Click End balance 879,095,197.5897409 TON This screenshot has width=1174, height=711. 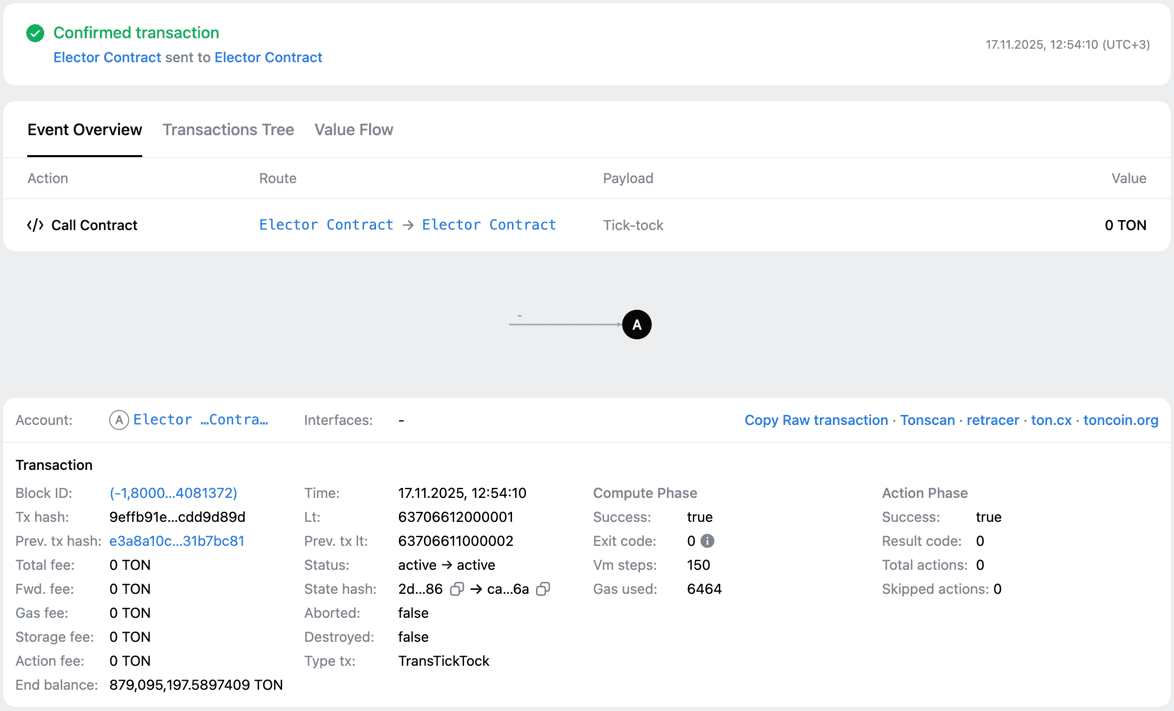click(x=196, y=685)
